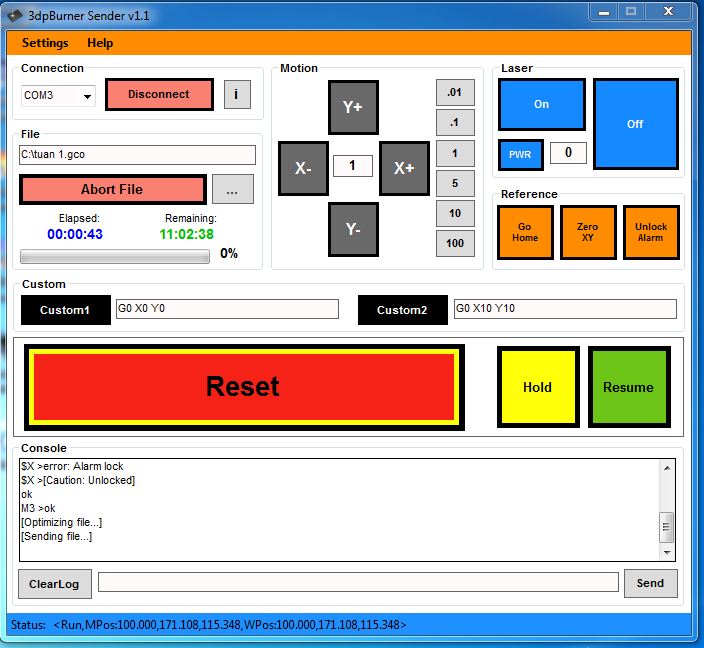Abort the running file

pos(112,190)
